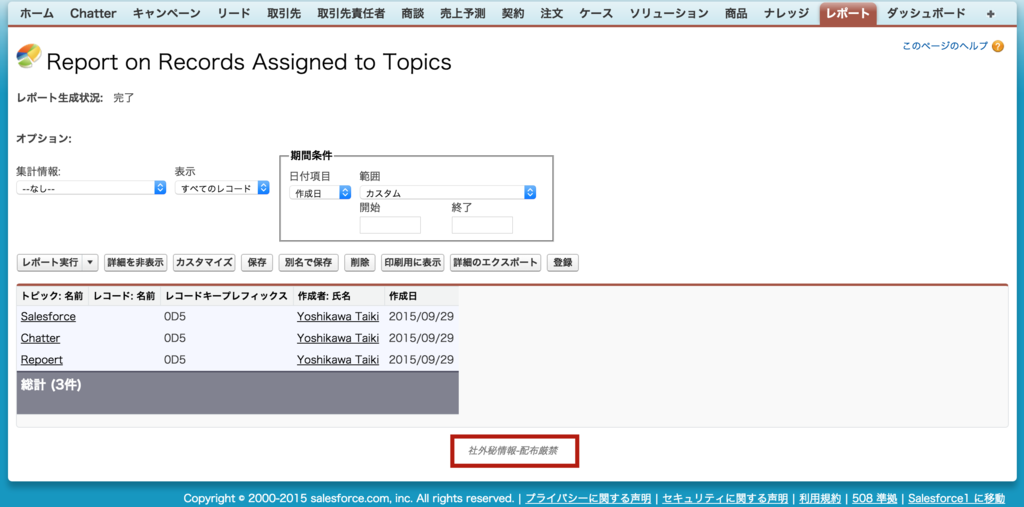The height and width of the screenshot is (507, 1024).
Task: Click the 詳細を非表示 button
Action: 136,263
